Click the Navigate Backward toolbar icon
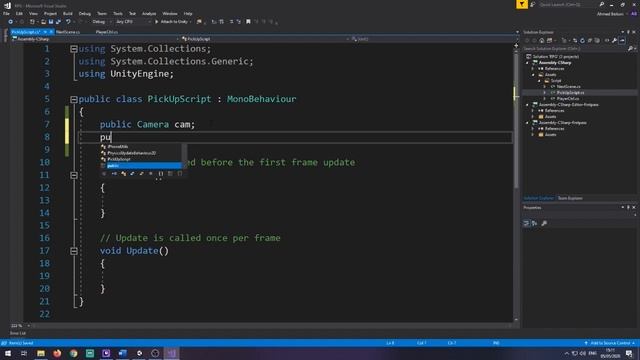Screen dimensions: 640x360 pos(10,22)
